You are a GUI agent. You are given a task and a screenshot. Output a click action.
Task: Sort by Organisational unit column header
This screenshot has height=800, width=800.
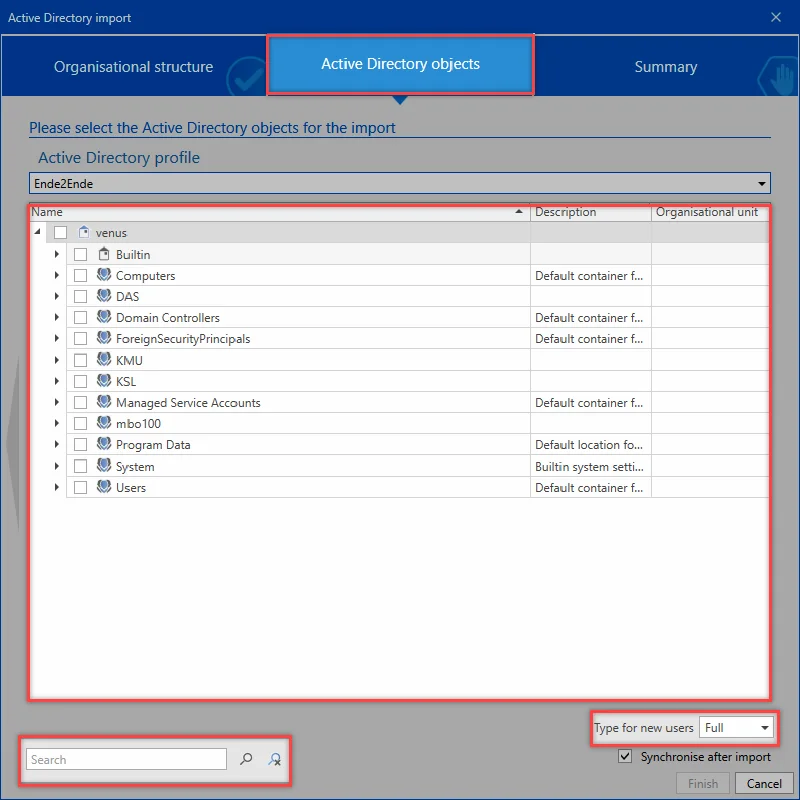[x=710, y=212]
